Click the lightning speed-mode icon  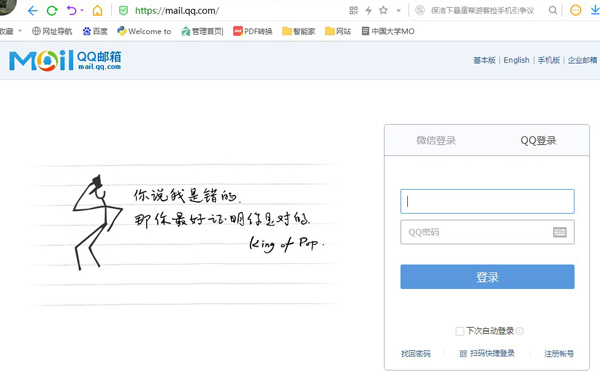coord(368,10)
